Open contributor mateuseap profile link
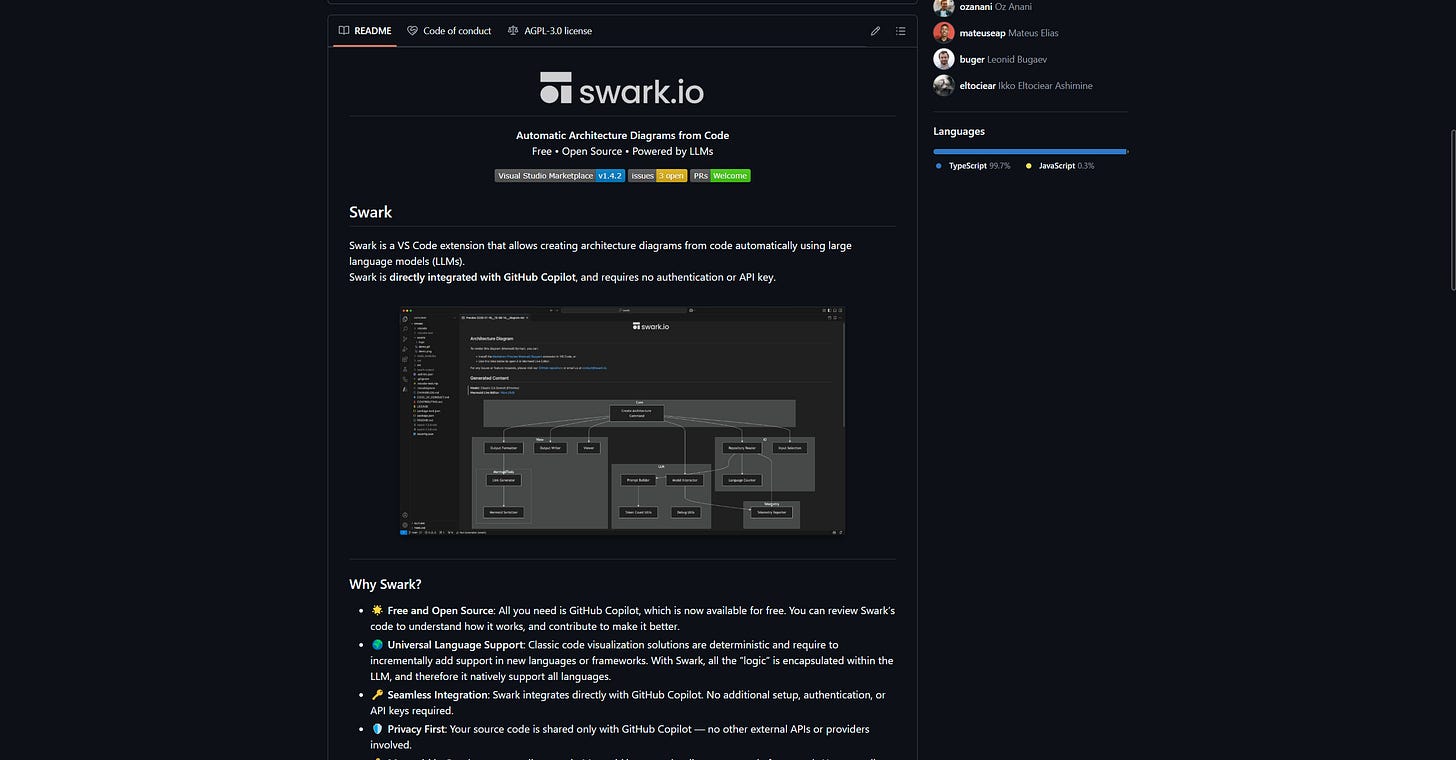 1008,33
